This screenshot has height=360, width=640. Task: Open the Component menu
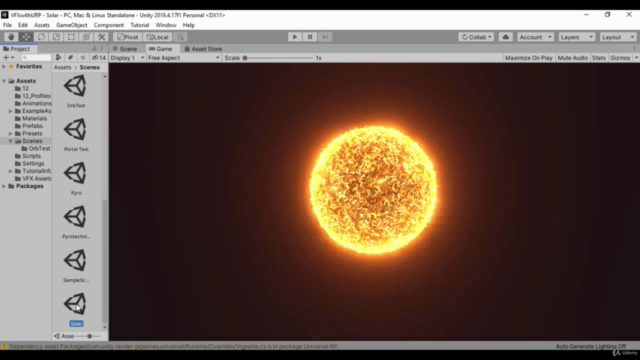(x=109, y=25)
